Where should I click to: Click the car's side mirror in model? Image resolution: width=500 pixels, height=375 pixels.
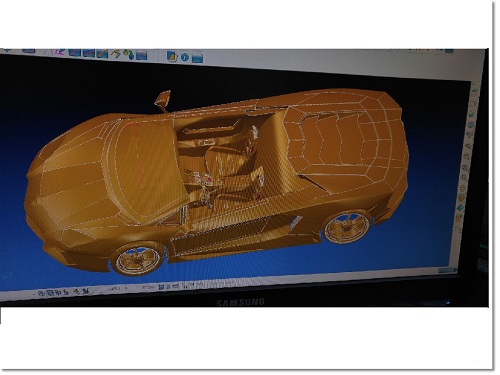click(x=163, y=99)
